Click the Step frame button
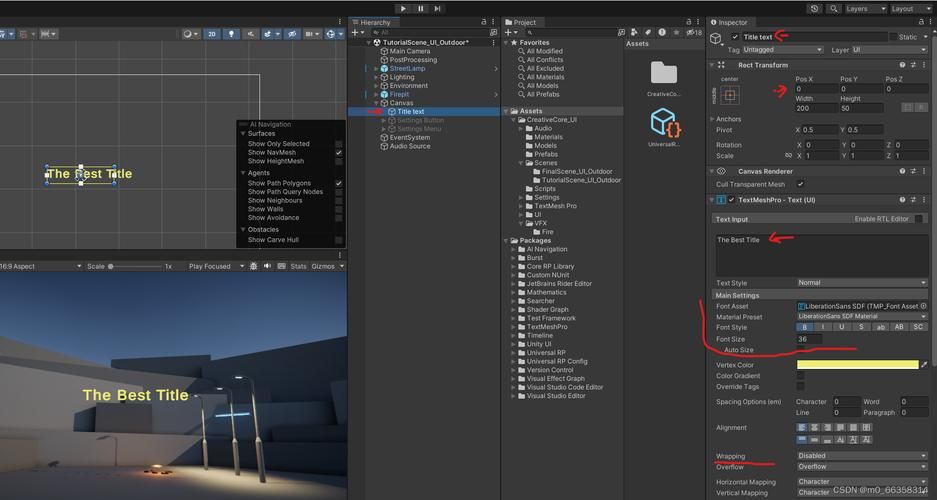 tap(437, 8)
